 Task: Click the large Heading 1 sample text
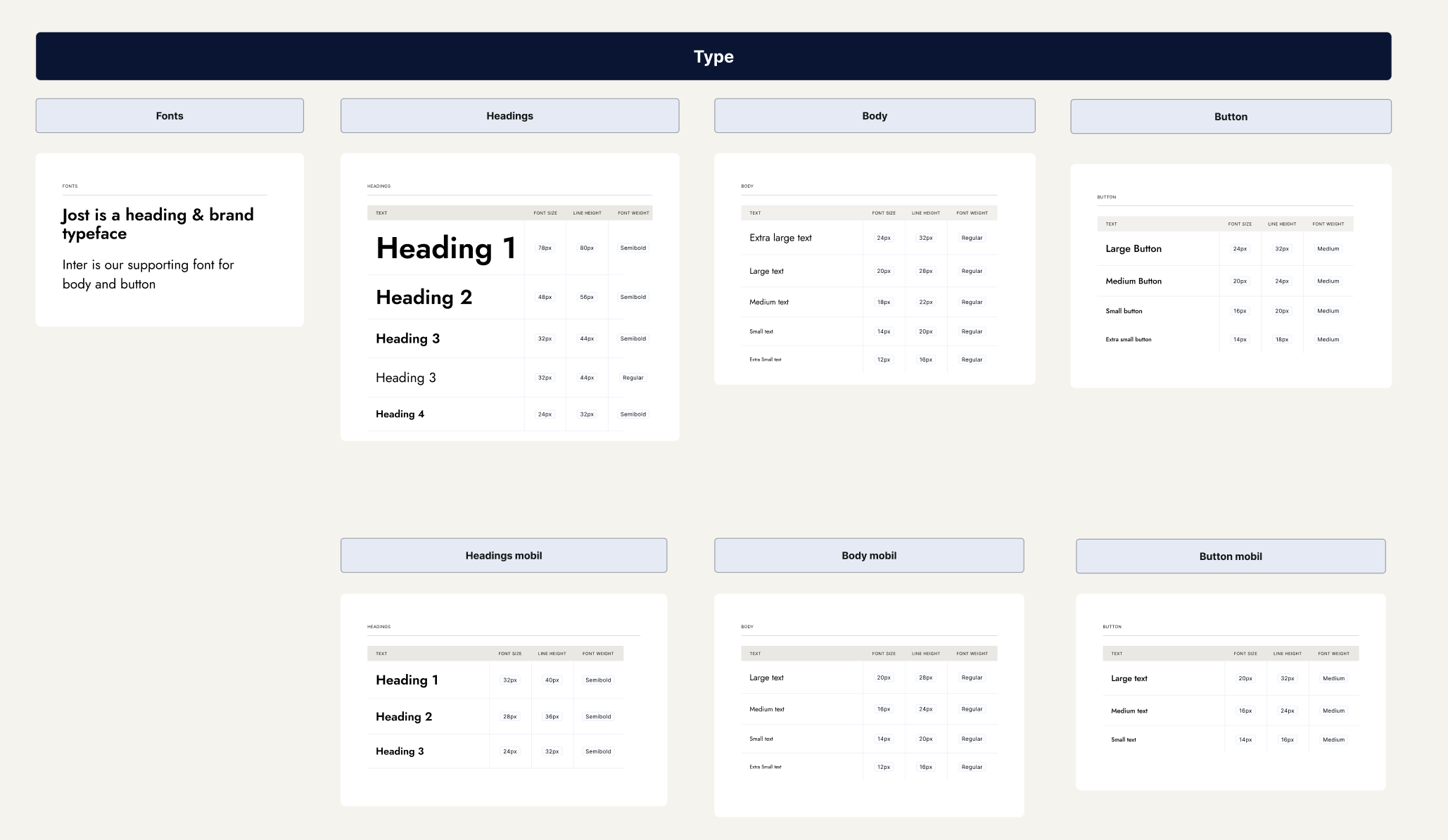pyautogui.click(x=446, y=248)
